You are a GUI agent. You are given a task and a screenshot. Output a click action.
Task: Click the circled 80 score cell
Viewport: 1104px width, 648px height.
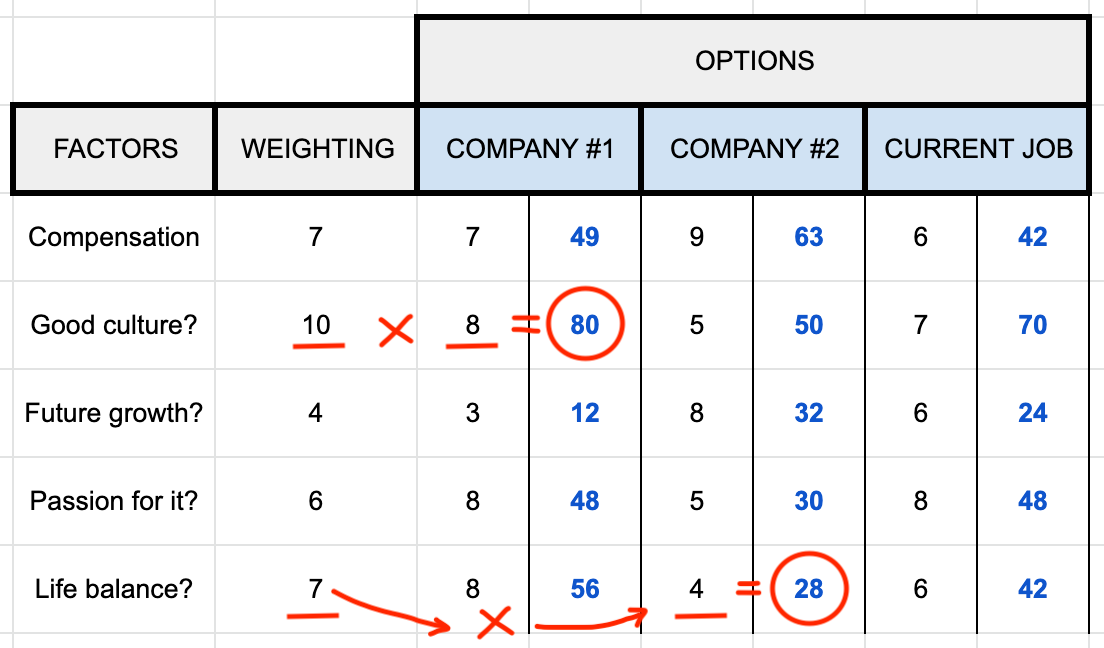tap(584, 325)
